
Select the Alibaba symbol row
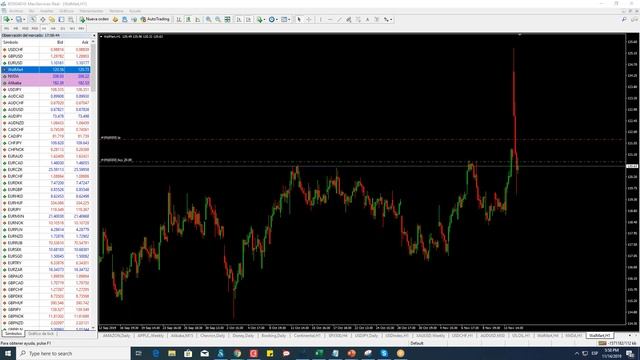(46, 83)
